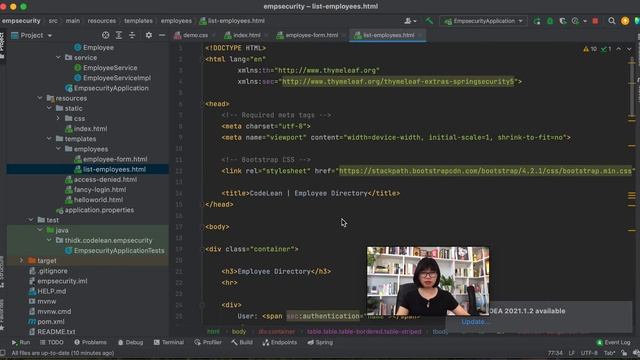Open the Run tool window
Screen dimensions: 640x360
(x=20, y=342)
